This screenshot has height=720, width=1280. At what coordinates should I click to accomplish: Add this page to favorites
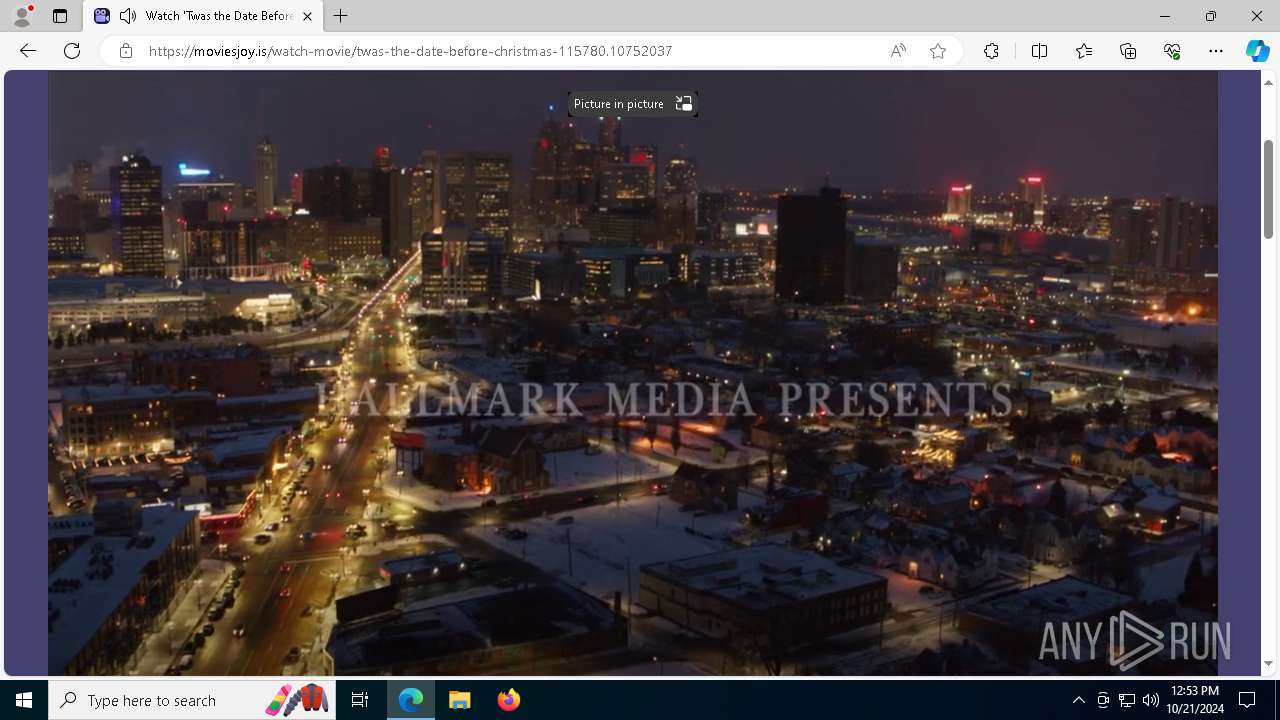click(938, 51)
